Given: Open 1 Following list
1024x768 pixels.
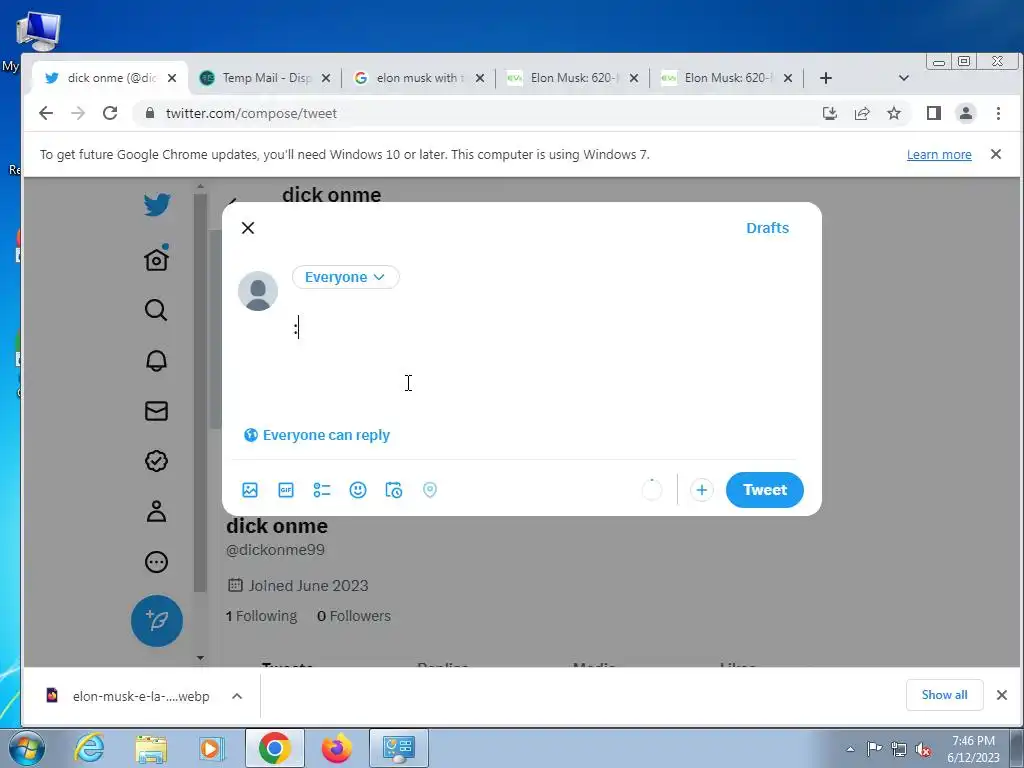Looking at the screenshot, I should [261, 616].
